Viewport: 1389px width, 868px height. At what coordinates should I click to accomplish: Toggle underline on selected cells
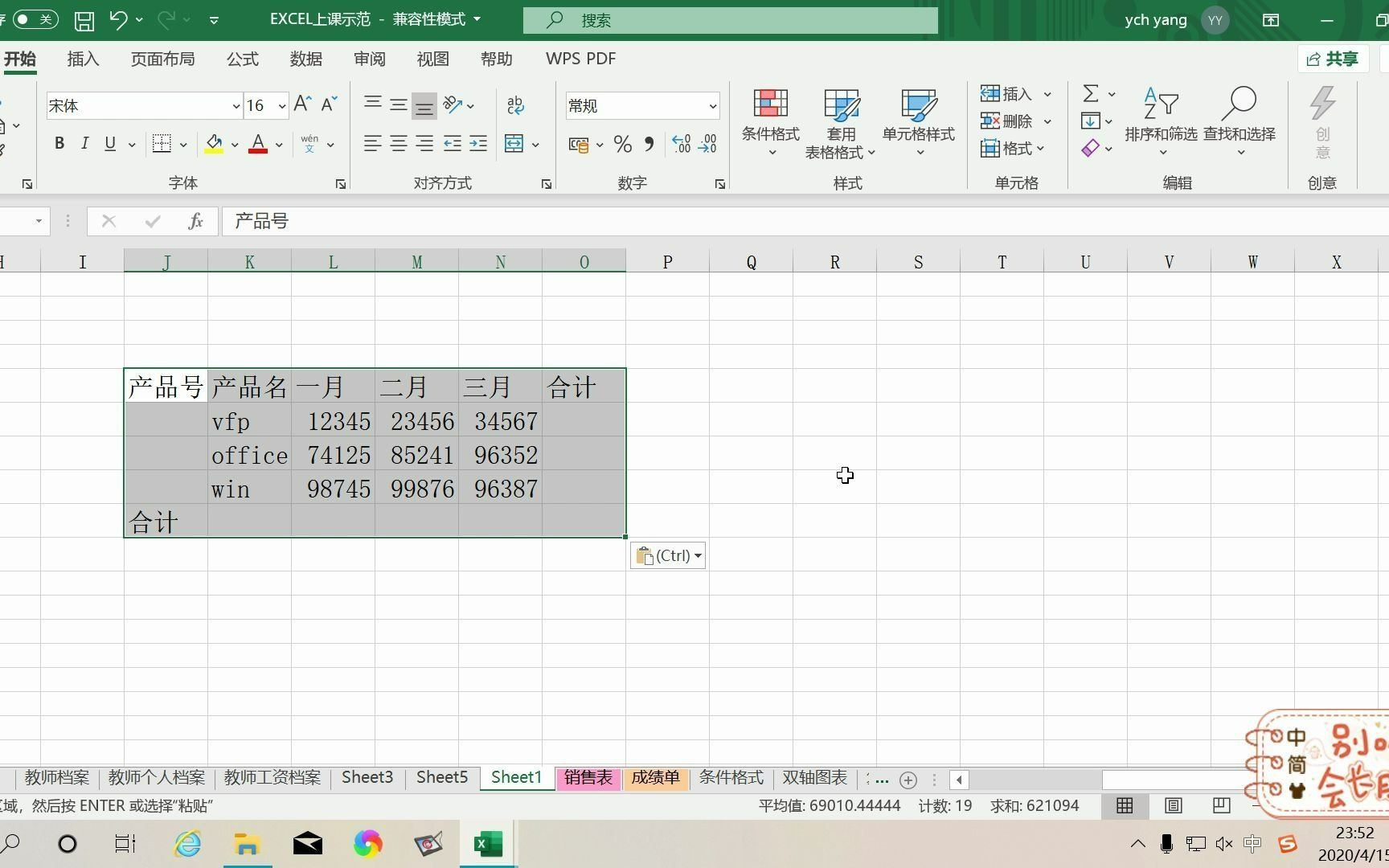coord(109,143)
